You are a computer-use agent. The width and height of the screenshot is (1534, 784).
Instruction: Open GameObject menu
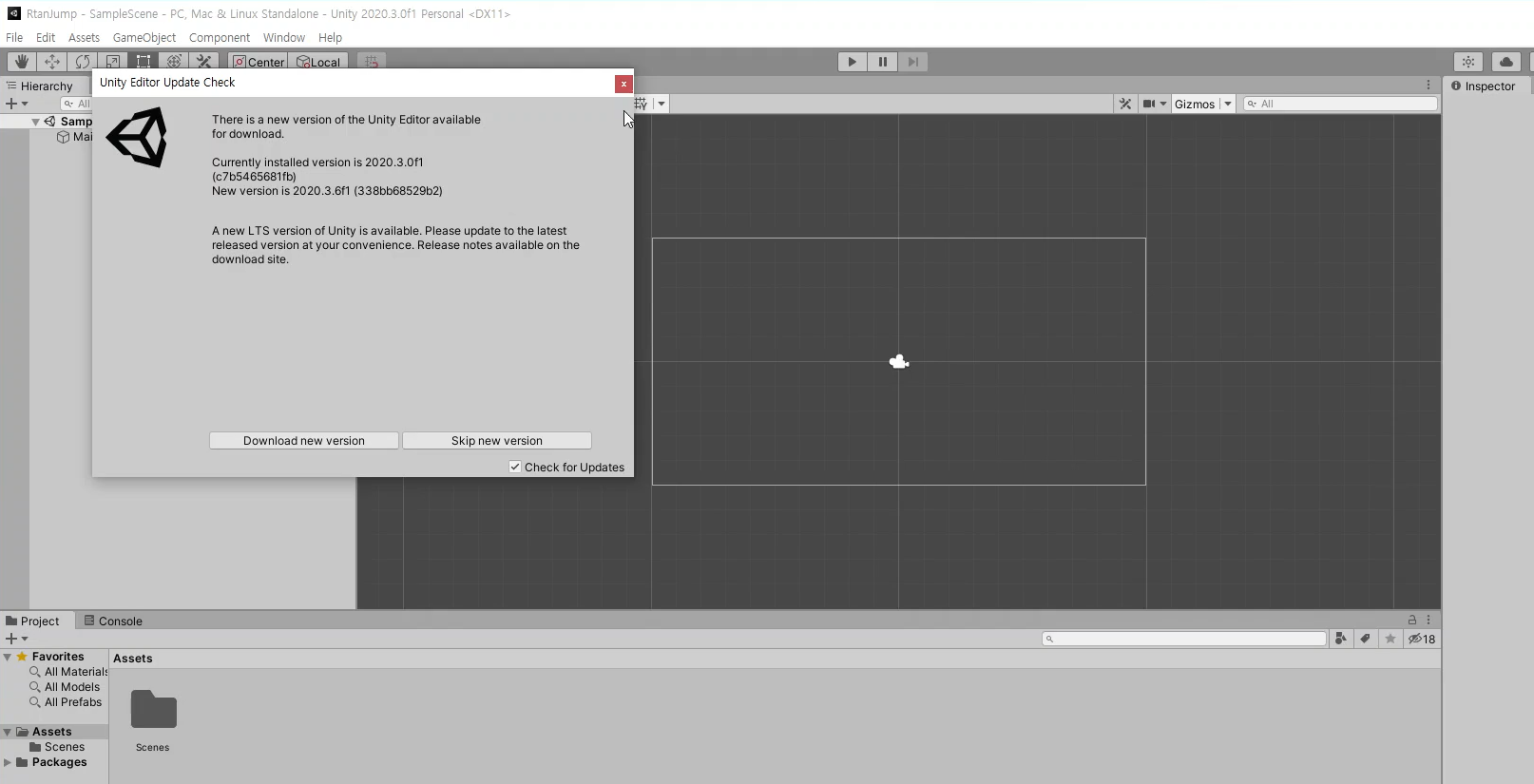(x=144, y=38)
